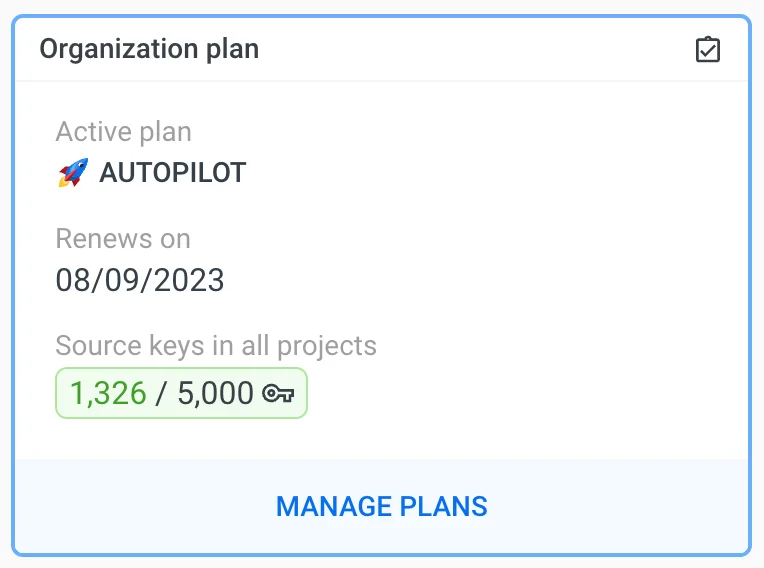Click the "Renews on" label

(122, 239)
